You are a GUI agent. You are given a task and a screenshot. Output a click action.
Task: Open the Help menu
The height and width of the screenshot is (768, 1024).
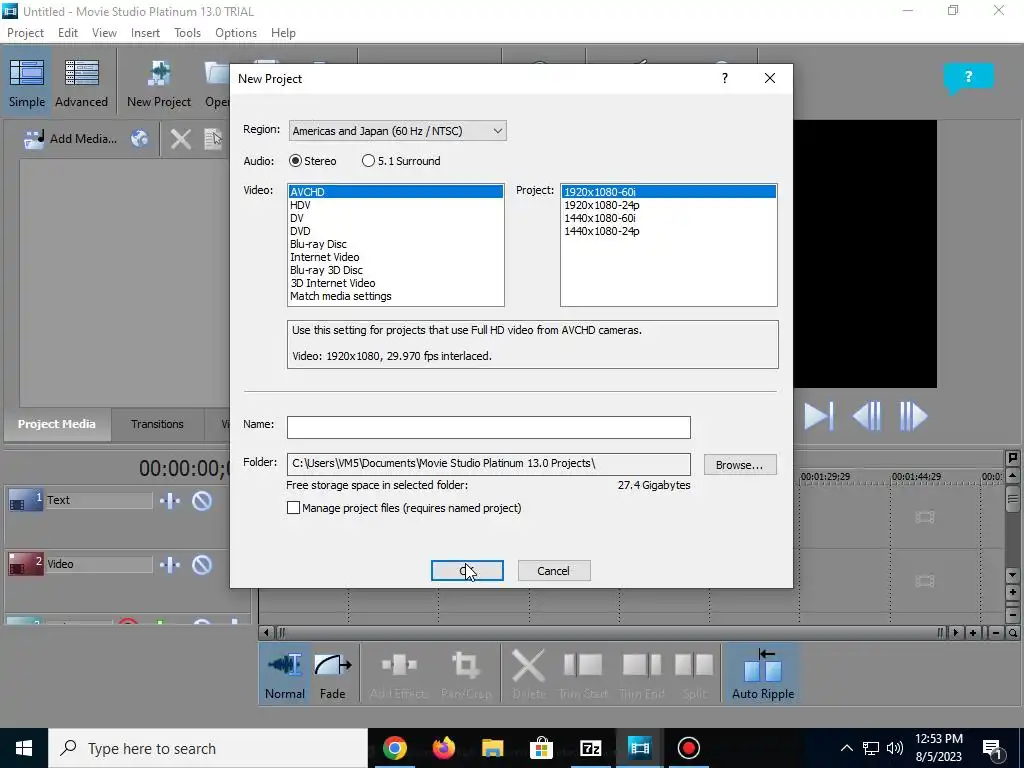[x=283, y=33]
